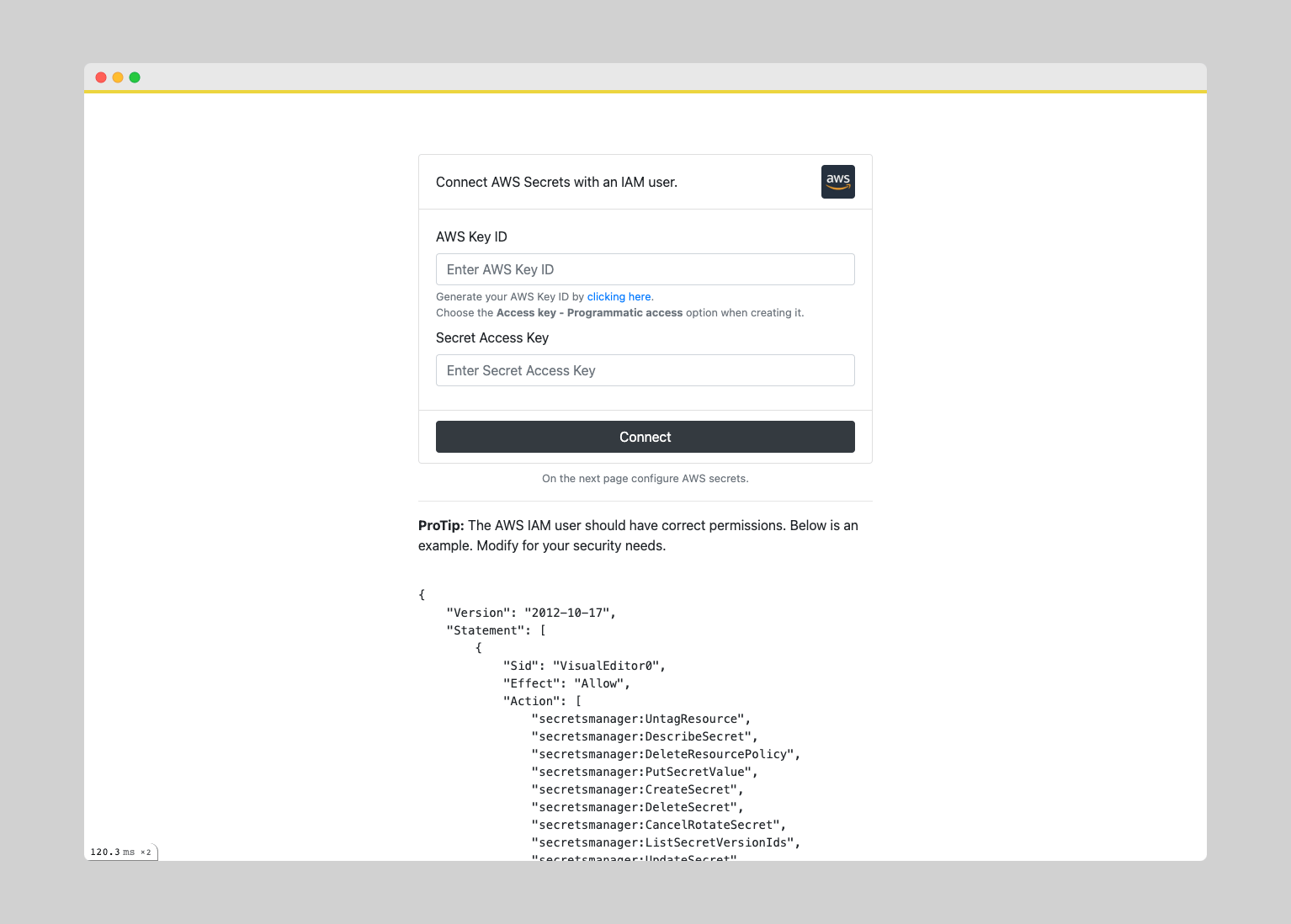Viewport: 1291px width, 924px height.
Task: Click the Connect button
Action: pyautogui.click(x=645, y=437)
